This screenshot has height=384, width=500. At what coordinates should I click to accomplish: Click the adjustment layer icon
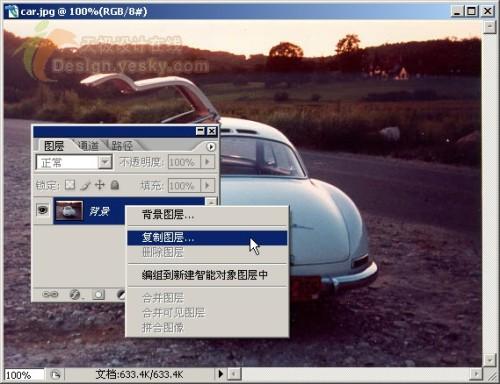point(121,294)
